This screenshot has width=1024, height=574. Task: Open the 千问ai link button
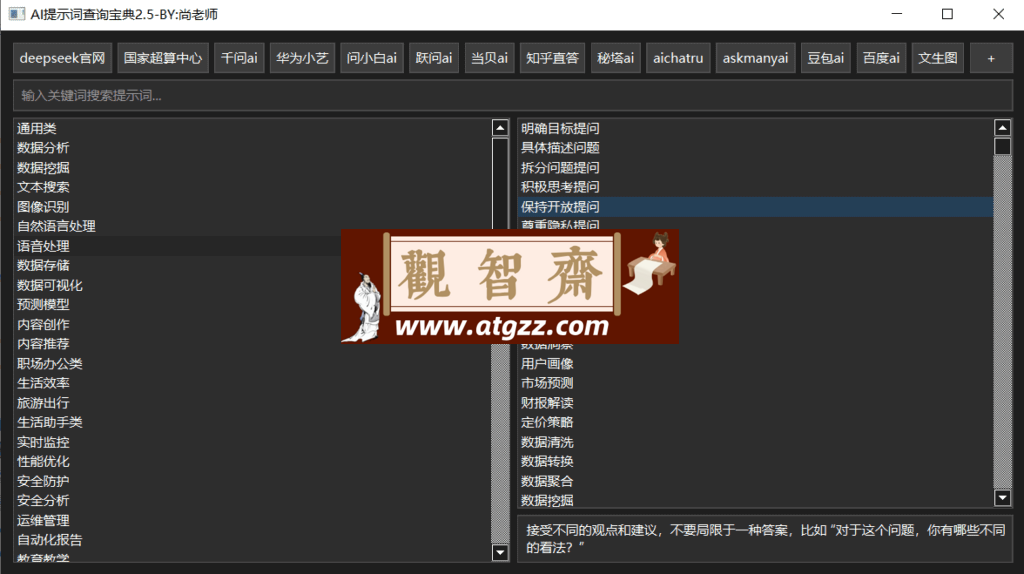[239, 58]
